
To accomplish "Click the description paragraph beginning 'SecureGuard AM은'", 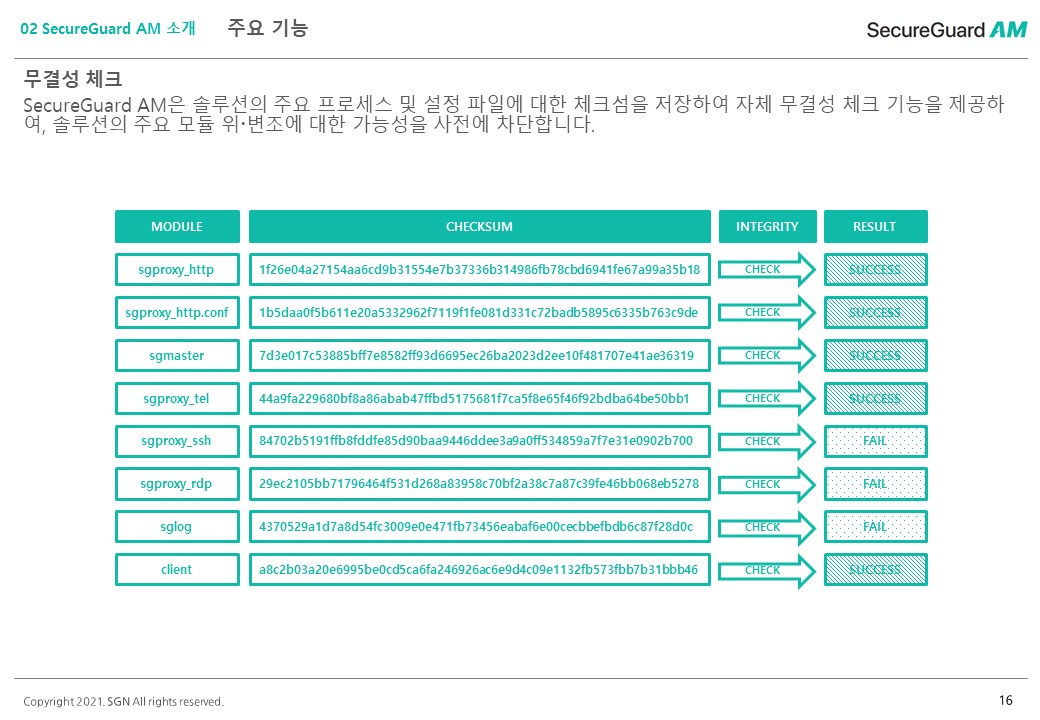I will click(514, 113).
